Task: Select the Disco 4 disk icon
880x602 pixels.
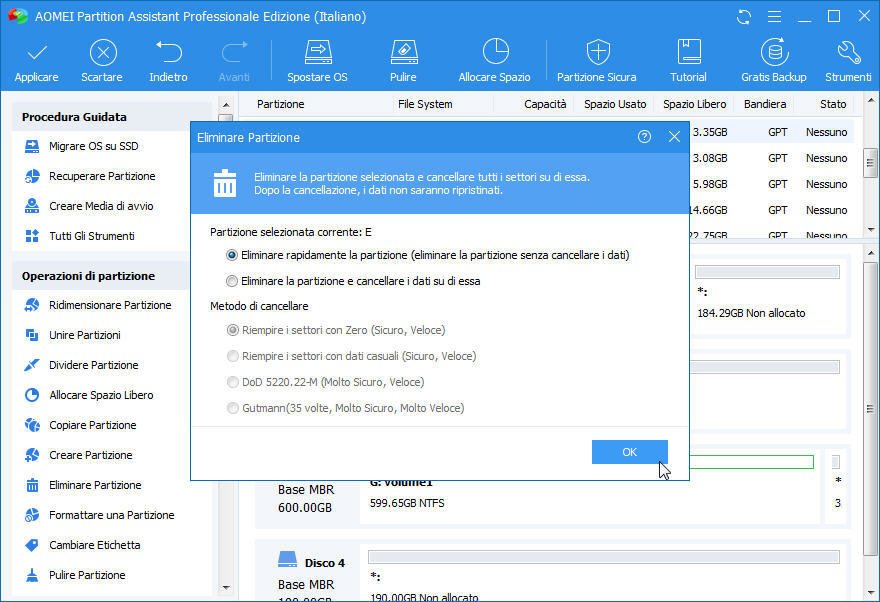Action: [287, 560]
